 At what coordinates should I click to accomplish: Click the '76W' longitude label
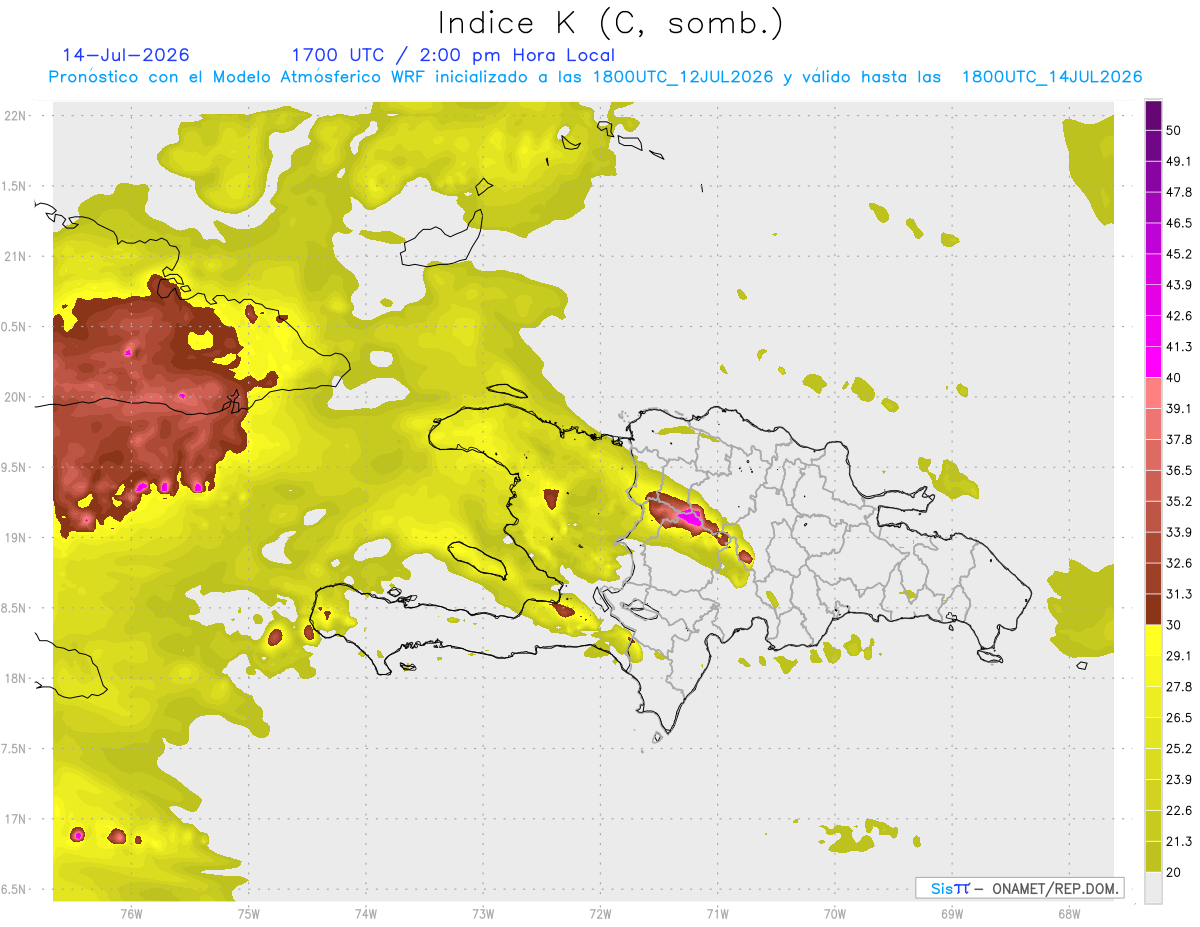(x=131, y=913)
